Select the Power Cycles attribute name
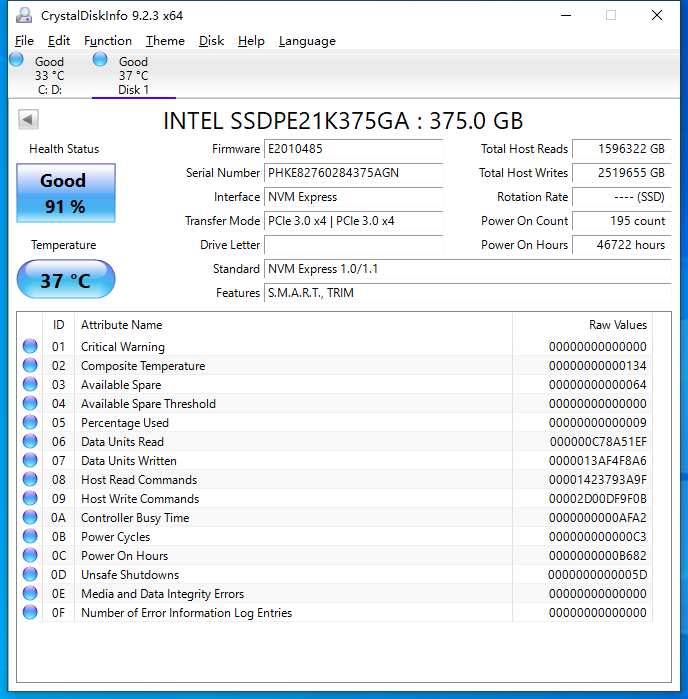The height and width of the screenshot is (699, 688). click(x=115, y=537)
